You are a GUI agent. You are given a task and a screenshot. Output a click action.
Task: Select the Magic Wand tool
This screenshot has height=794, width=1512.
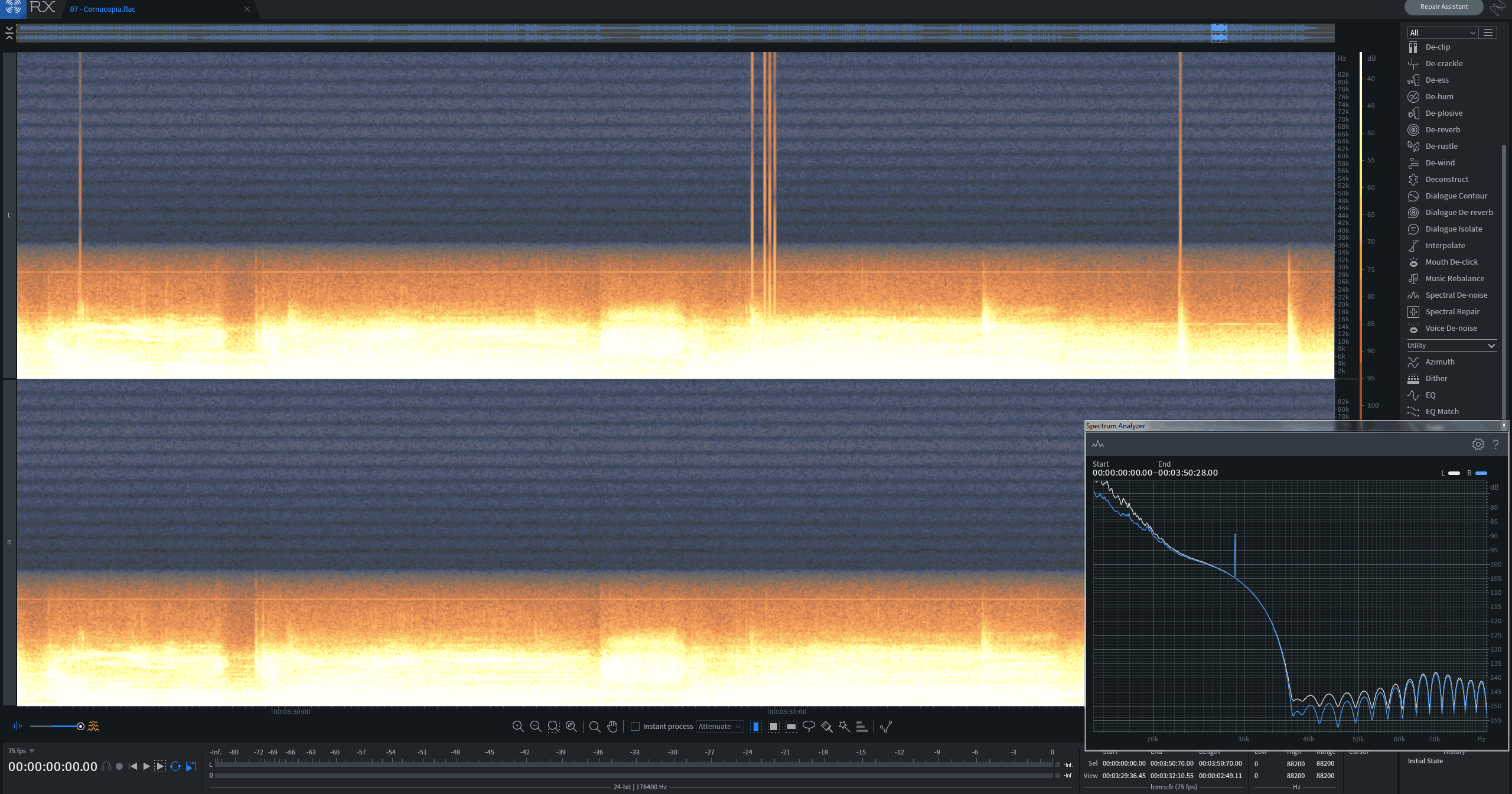pos(844,726)
